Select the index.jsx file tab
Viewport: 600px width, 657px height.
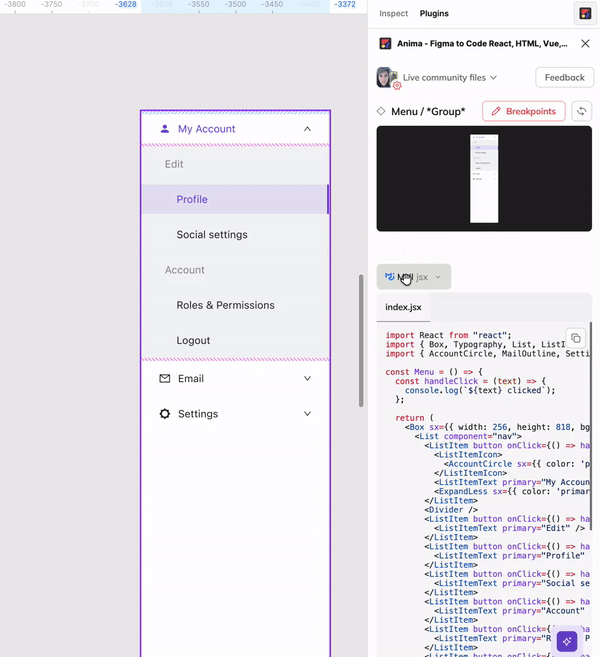click(x=403, y=308)
